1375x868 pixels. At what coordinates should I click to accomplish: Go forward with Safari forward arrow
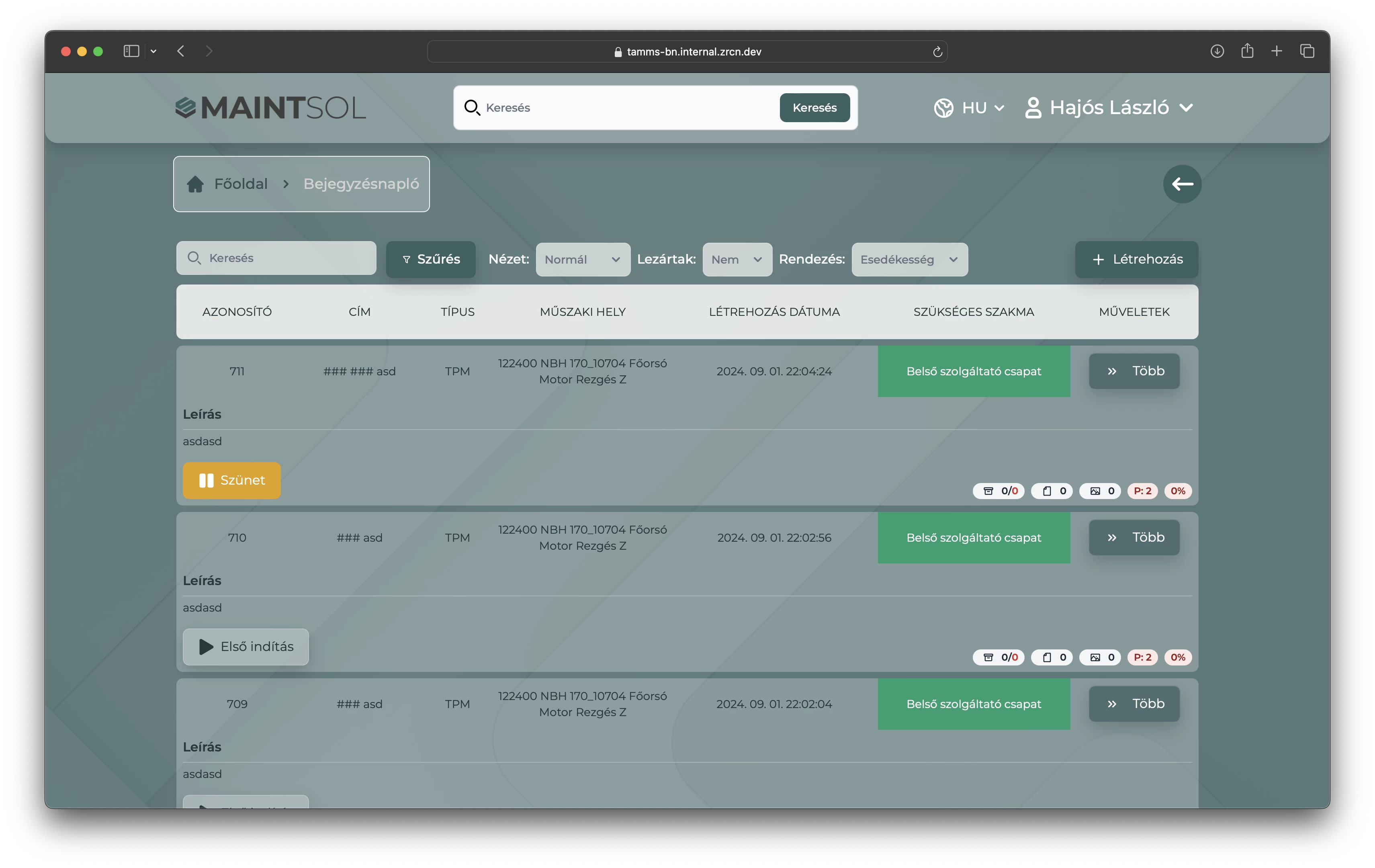point(209,51)
